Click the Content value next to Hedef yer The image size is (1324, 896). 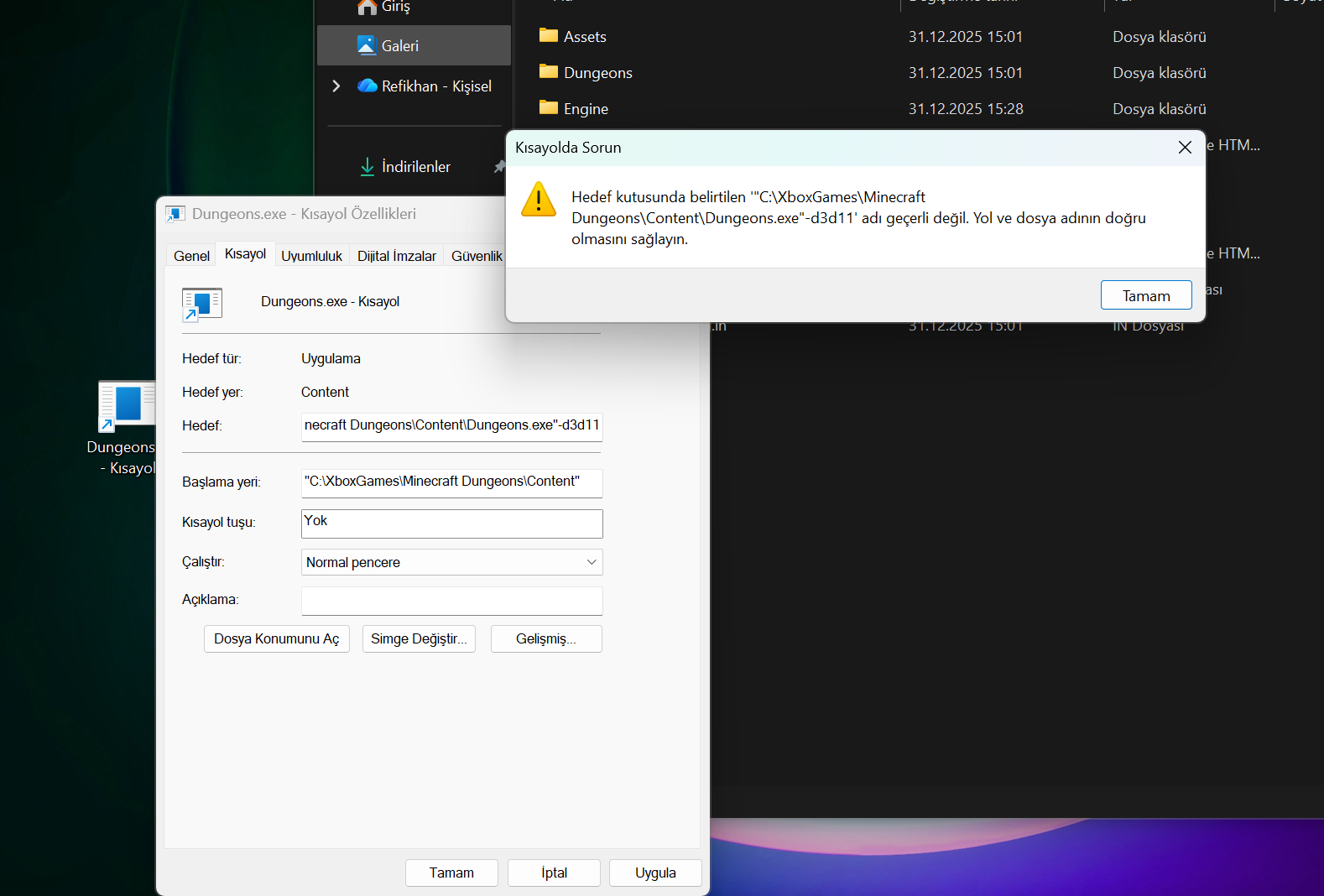point(325,392)
